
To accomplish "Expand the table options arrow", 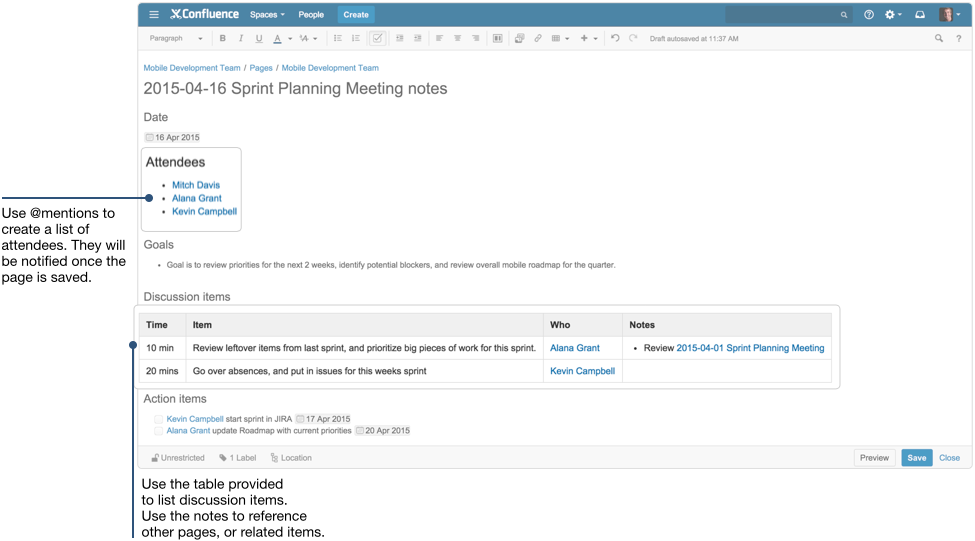I will pyautogui.click(x=567, y=39).
